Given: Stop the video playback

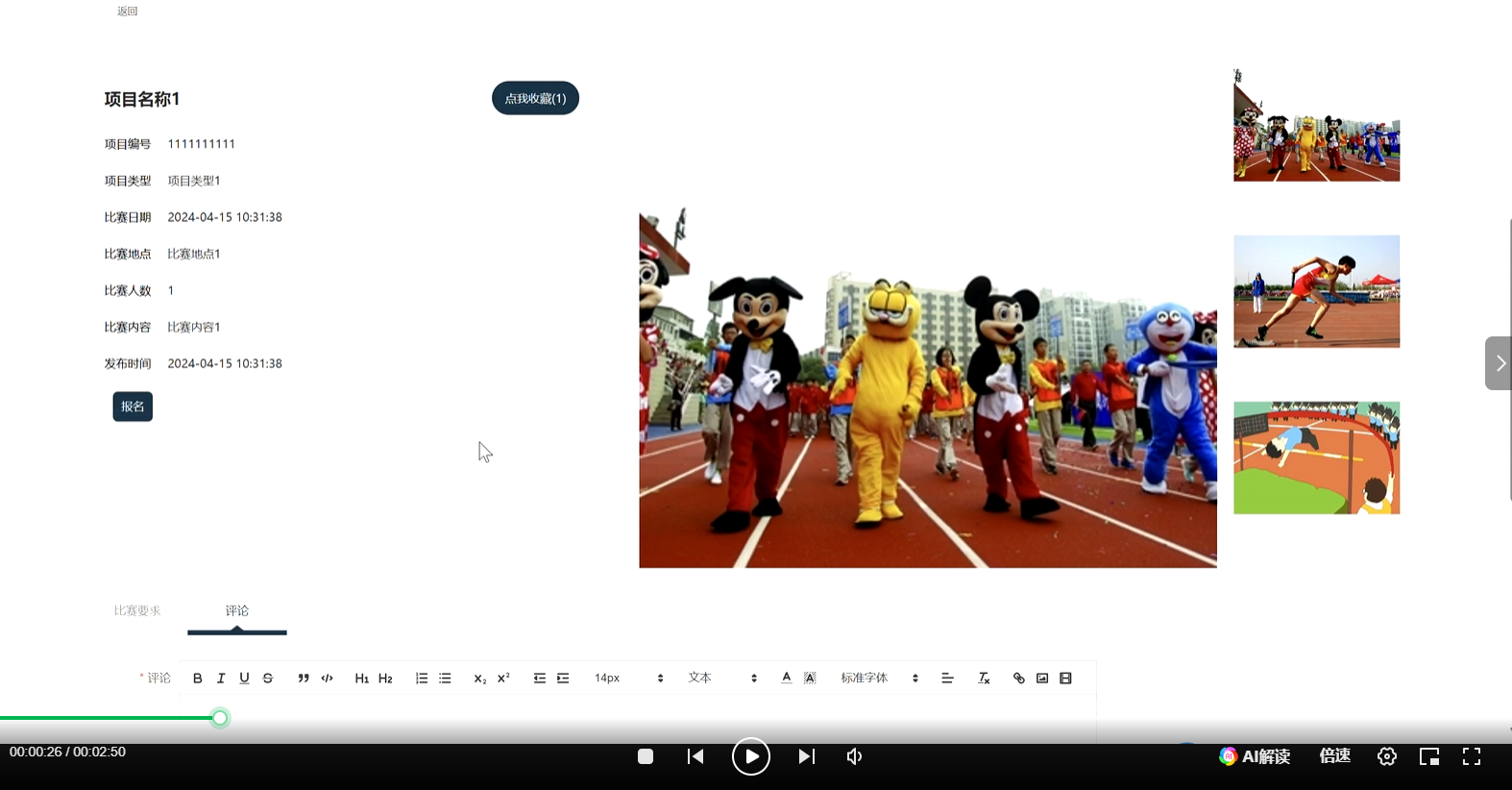Looking at the screenshot, I should 646,756.
